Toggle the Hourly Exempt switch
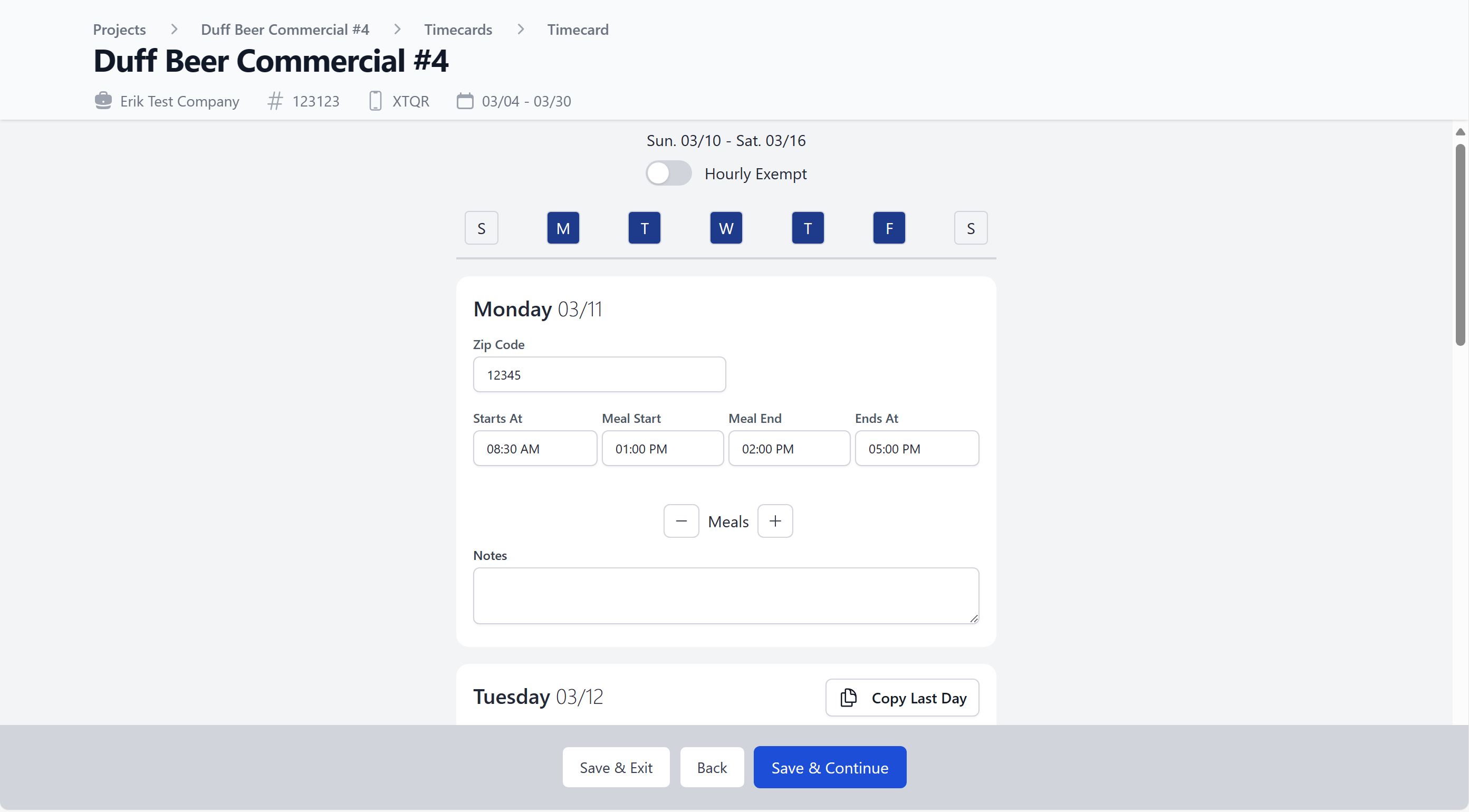Screen dimensions: 1469x812 [668, 173]
